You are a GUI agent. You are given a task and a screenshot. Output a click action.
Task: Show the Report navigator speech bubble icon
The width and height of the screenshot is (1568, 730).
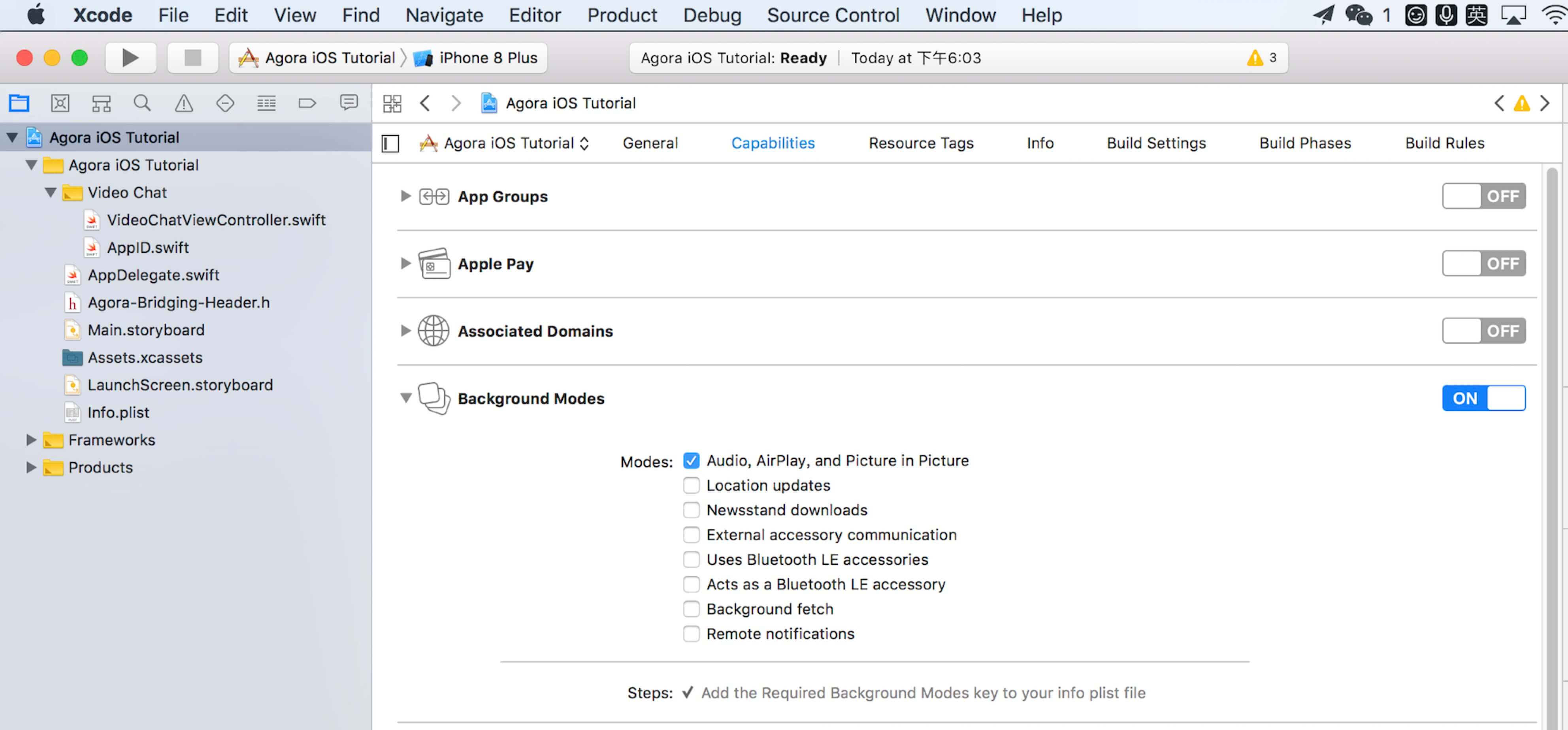point(349,102)
